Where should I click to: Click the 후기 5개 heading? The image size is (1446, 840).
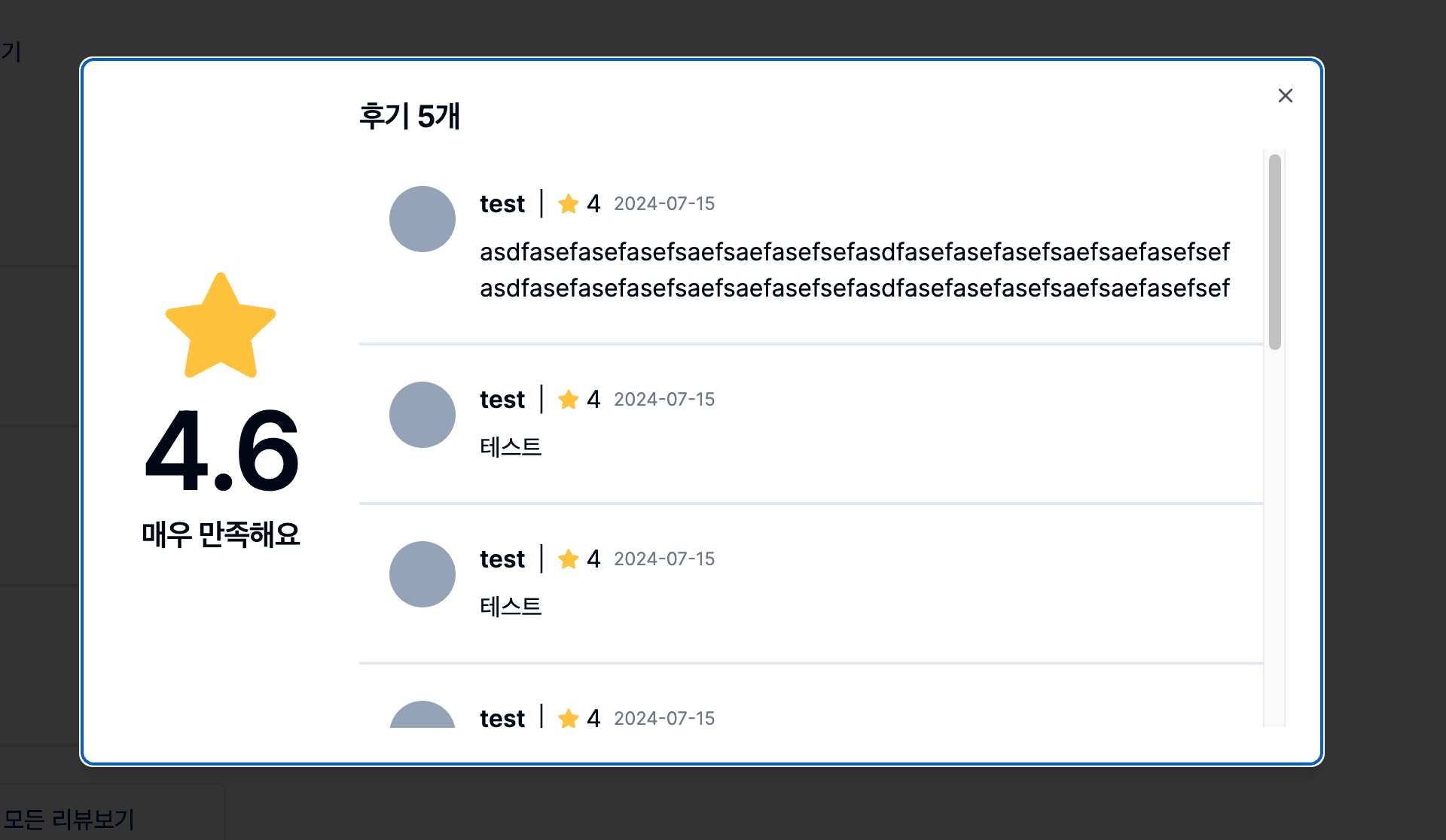(x=410, y=117)
